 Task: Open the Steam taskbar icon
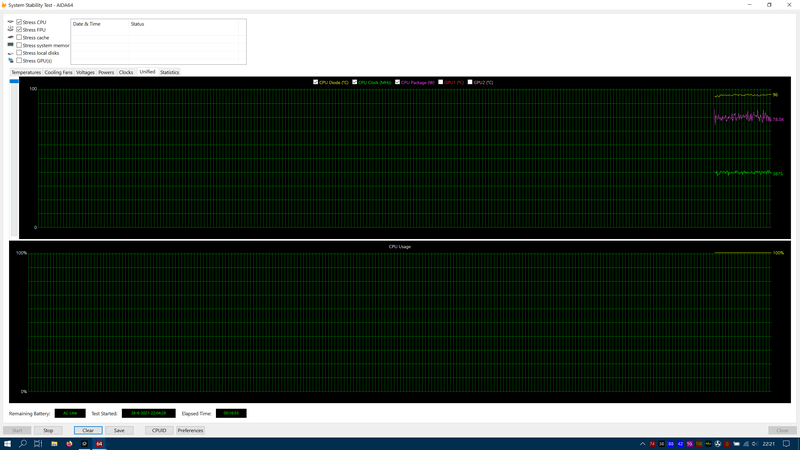click(x=84, y=444)
